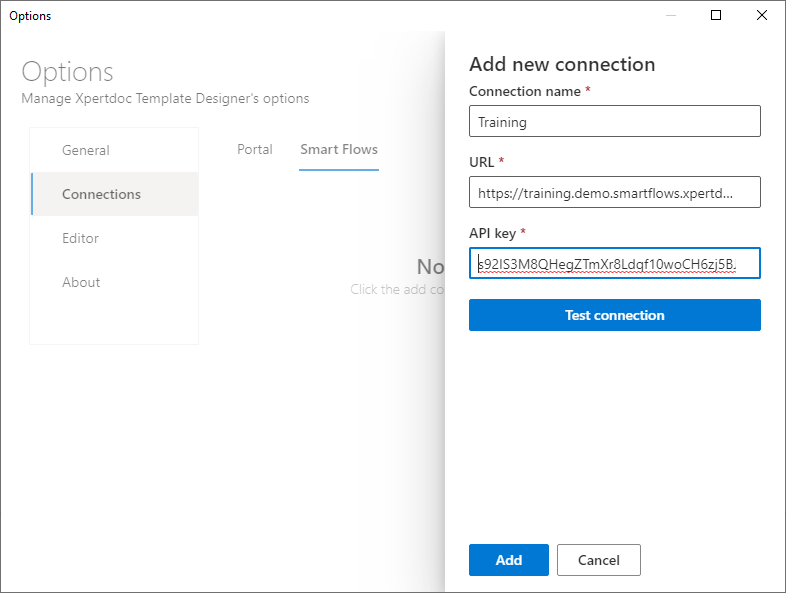Close the Options window
The image size is (786, 593).
click(762, 16)
